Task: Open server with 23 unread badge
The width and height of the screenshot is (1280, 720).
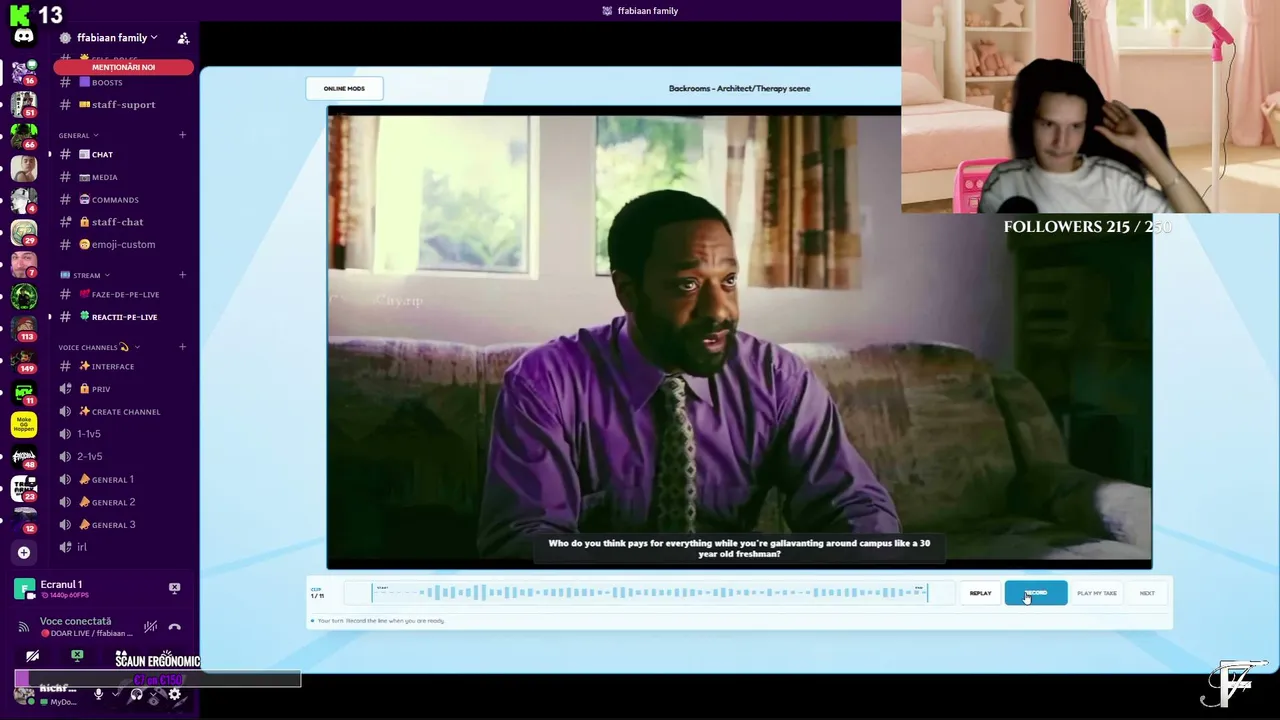Action: 24,488
